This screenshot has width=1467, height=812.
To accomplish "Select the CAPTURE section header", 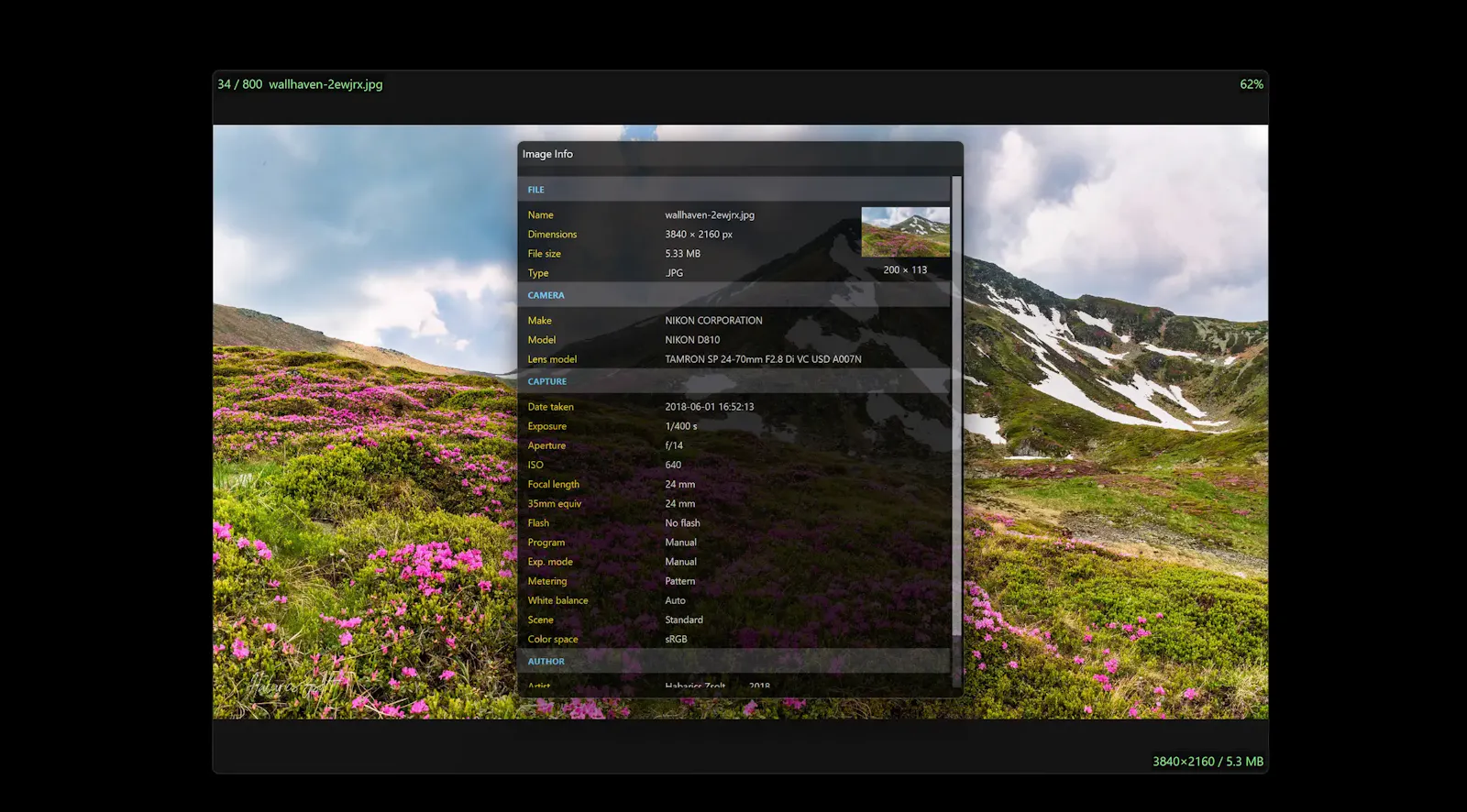I will (x=733, y=381).
